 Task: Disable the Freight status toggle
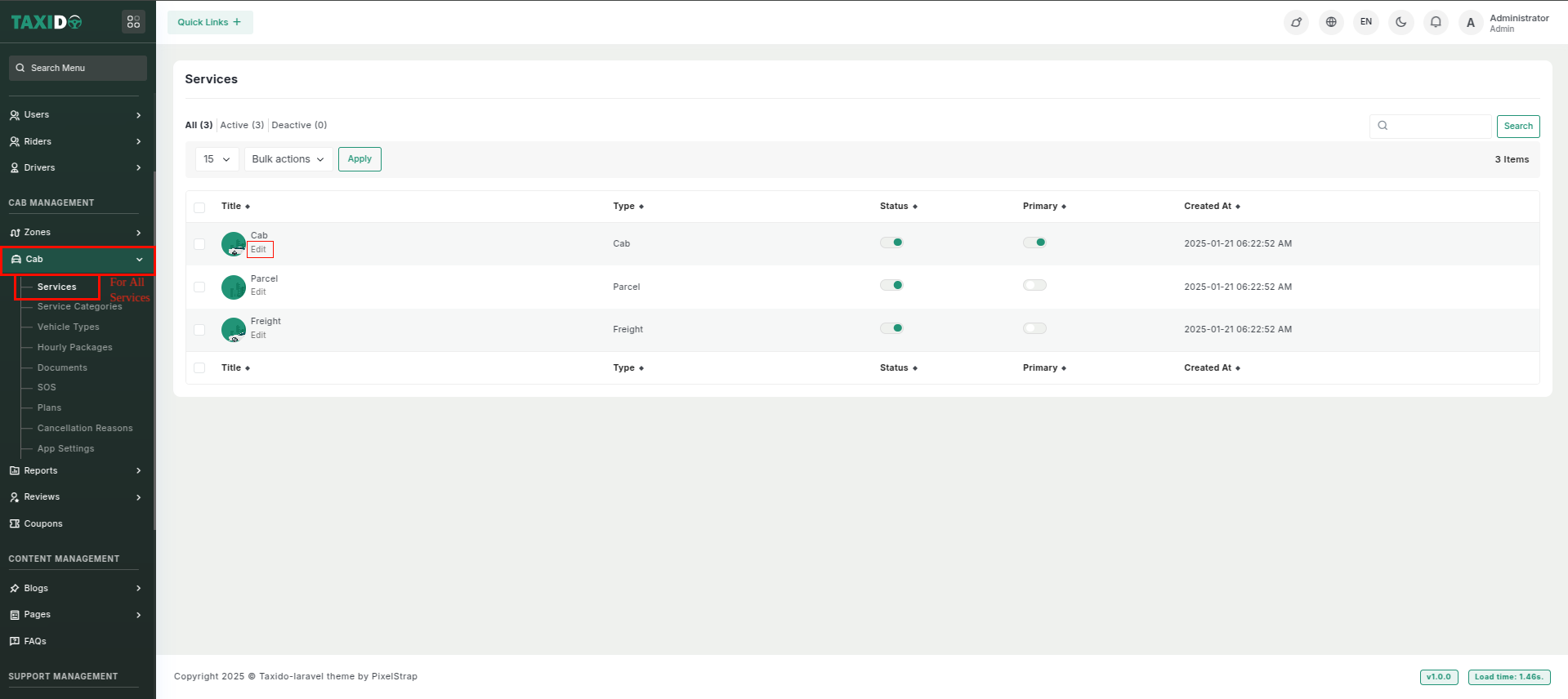[x=891, y=328]
